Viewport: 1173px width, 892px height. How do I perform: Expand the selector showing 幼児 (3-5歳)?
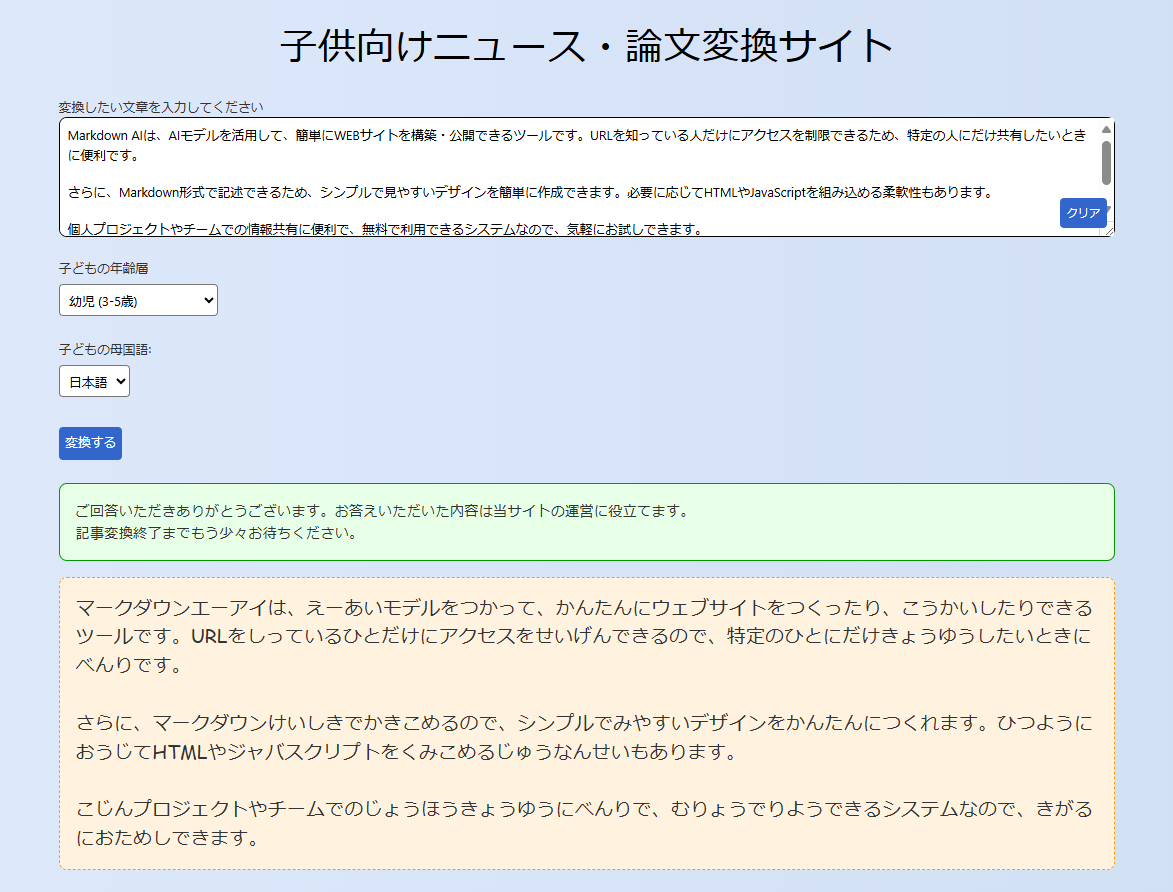coord(137,300)
